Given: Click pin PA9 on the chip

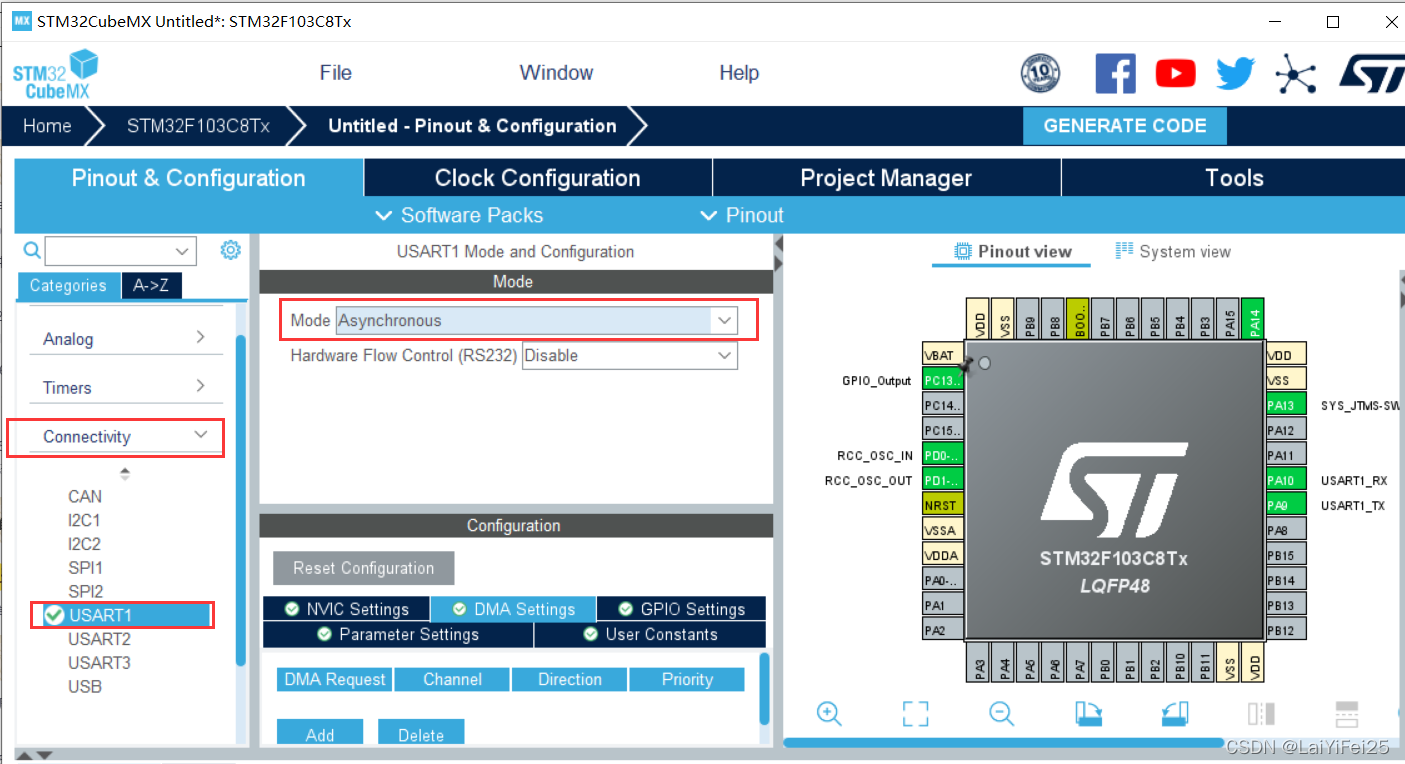Looking at the screenshot, I should point(1286,505).
